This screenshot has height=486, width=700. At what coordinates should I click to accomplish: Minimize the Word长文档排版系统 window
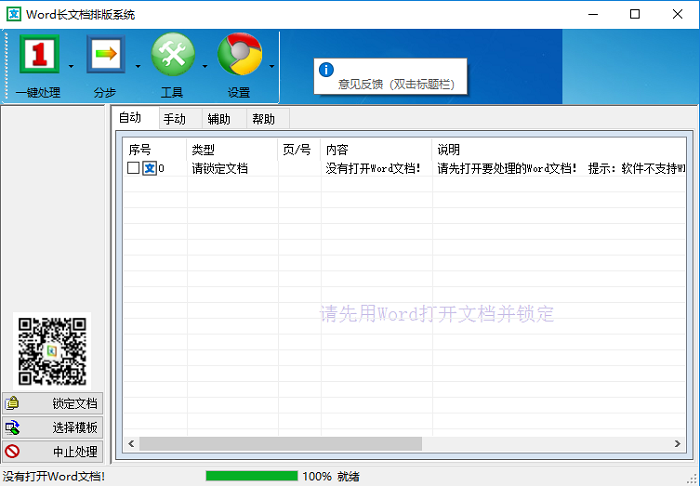click(x=593, y=14)
